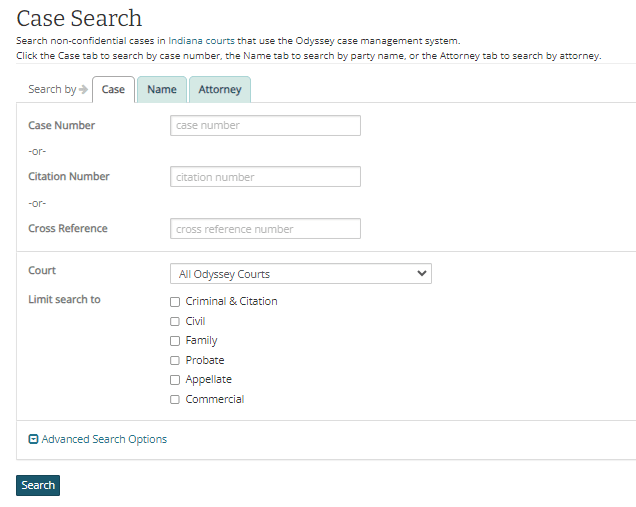Click the arrow icon beside Search by
Viewport: 636px width, 507px height.
[83, 89]
